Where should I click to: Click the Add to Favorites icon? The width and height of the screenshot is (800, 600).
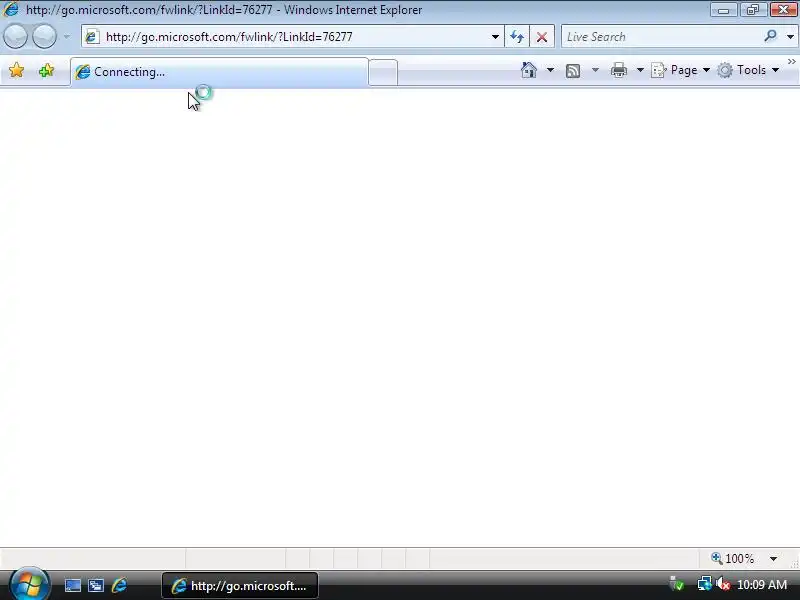click(x=46, y=70)
